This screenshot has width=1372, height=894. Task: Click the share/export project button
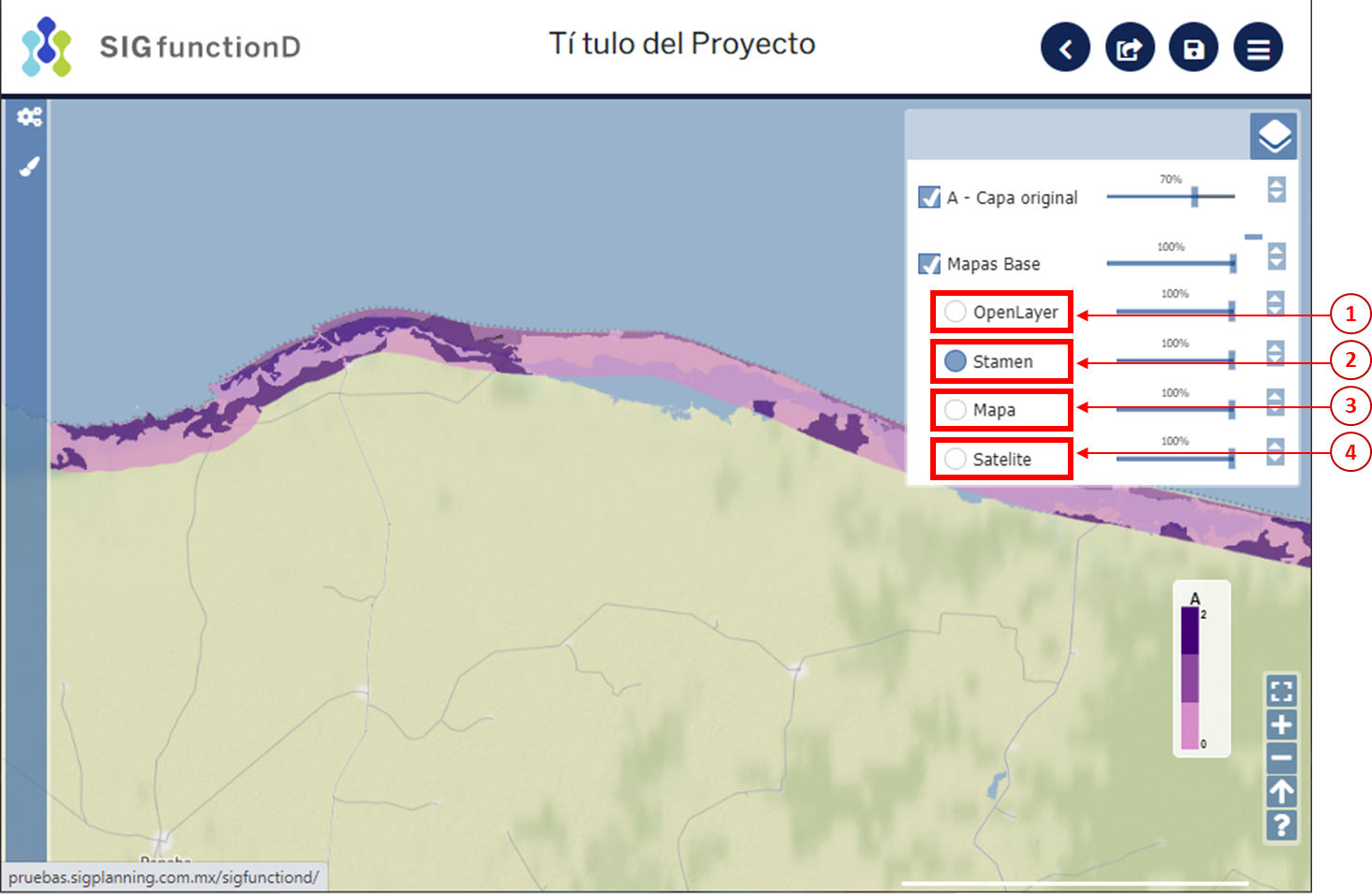coord(1130,48)
